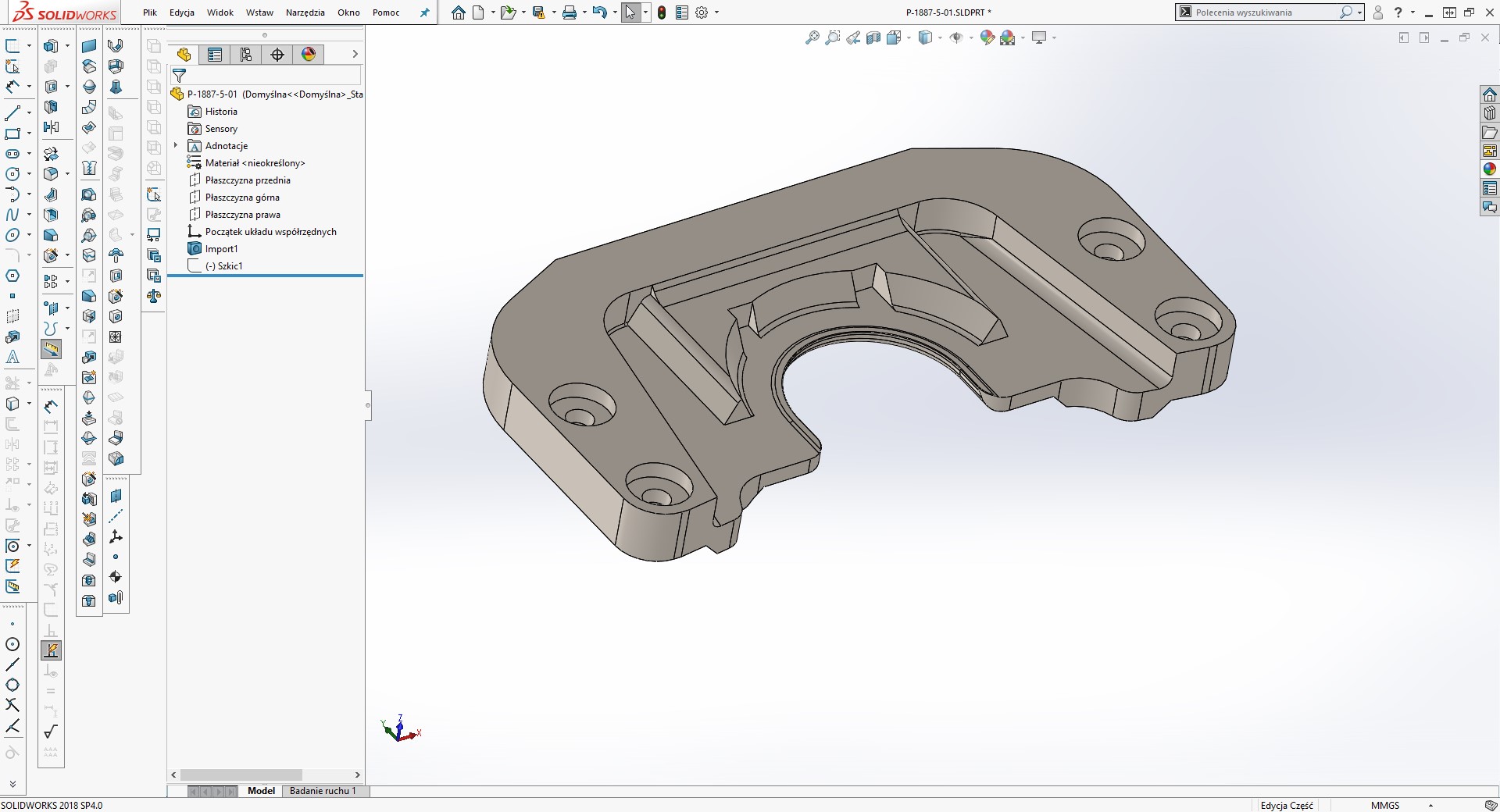Click the Polecenia wyszukiwania search field

point(1266,12)
